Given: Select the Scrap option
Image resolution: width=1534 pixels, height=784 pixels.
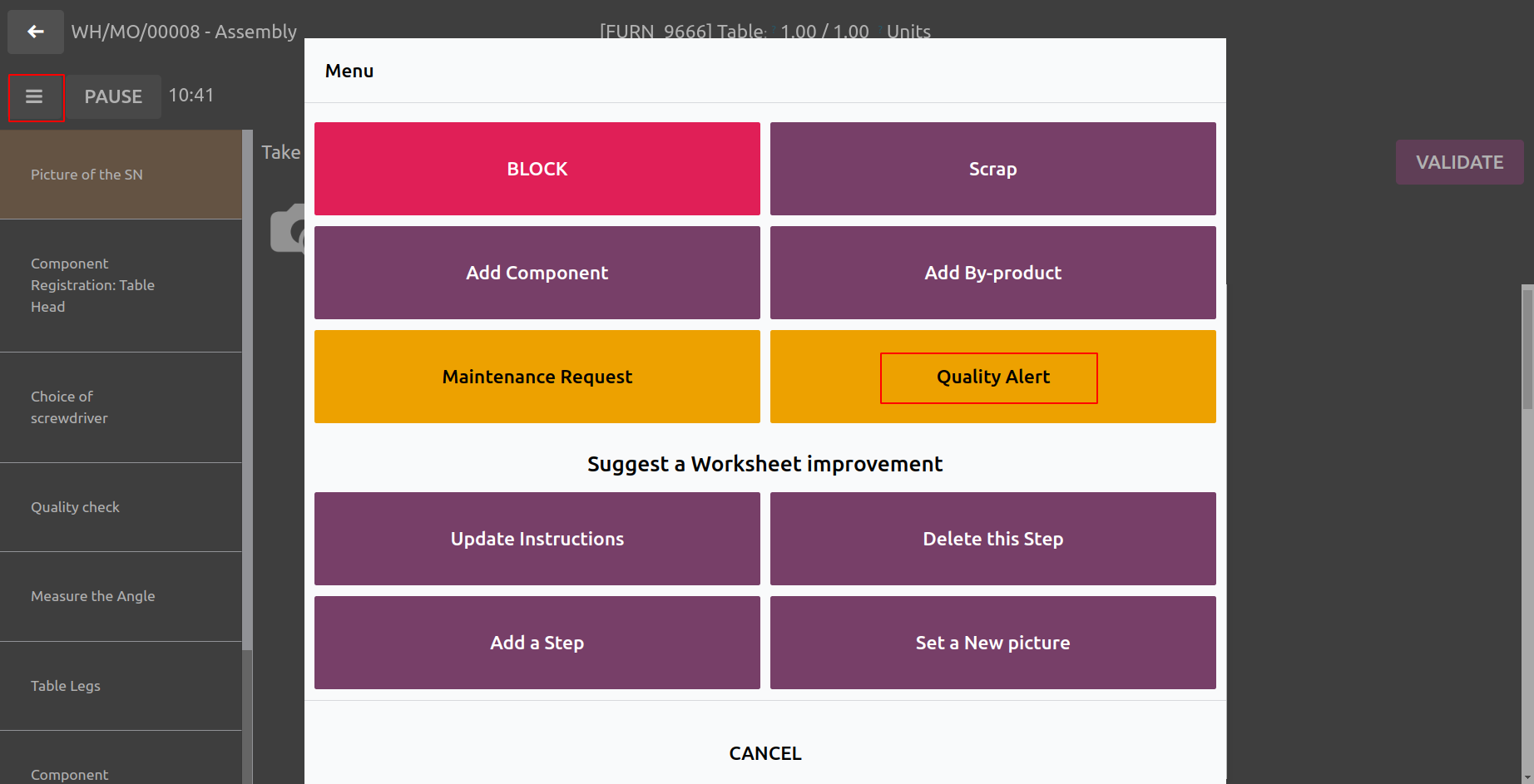Looking at the screenshot, I should tap(993, 169).
